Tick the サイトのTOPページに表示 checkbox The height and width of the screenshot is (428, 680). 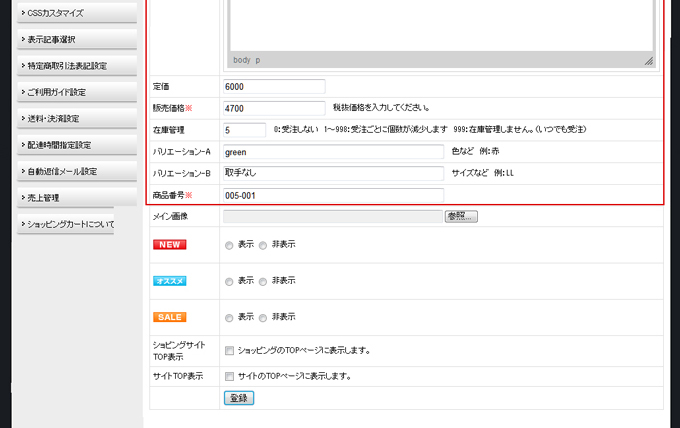(x=230, y=377)
